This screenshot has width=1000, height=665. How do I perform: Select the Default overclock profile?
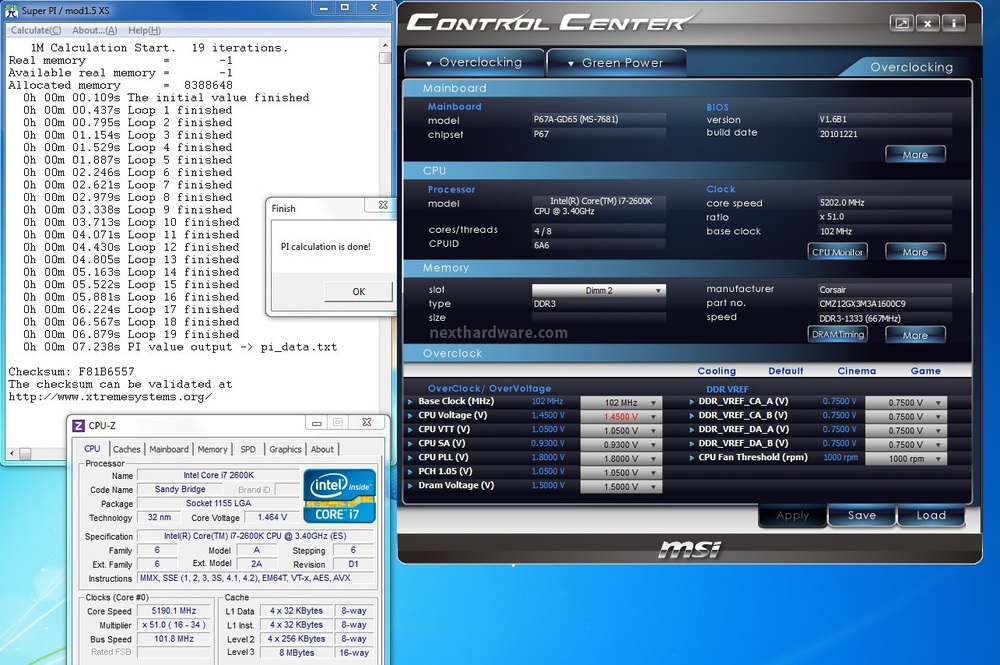tap(786, 370)
